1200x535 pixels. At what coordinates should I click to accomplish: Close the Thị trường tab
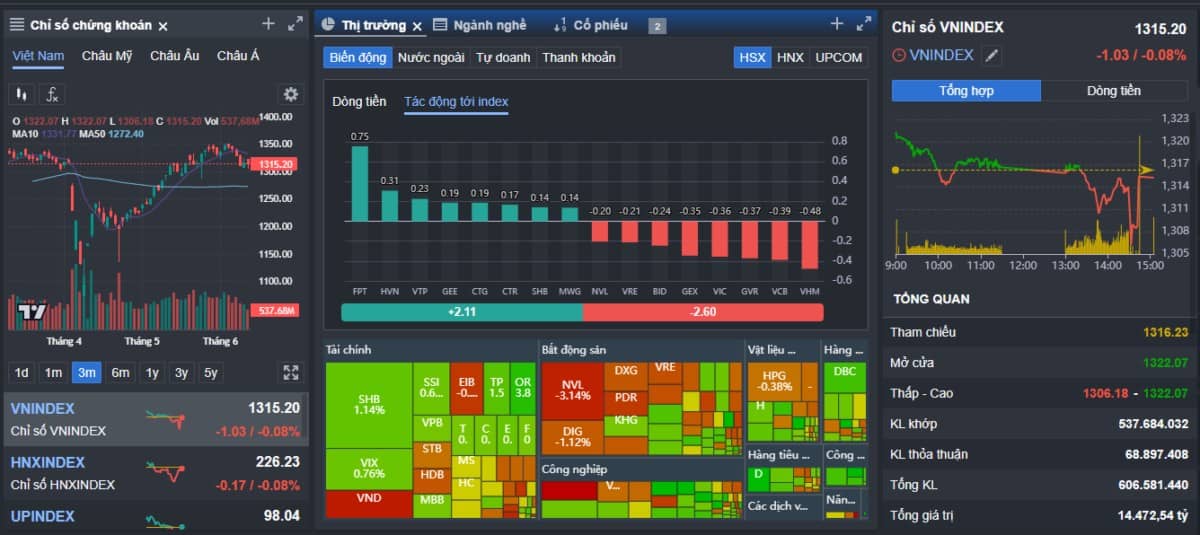tap(418, 26)
